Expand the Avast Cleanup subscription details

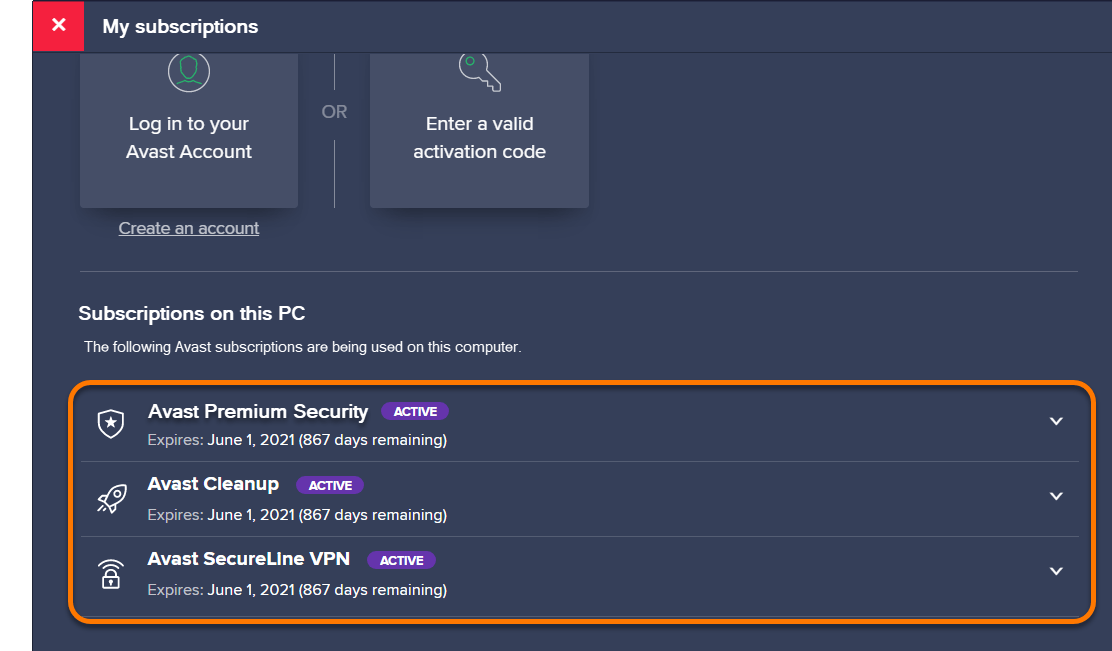pyautogui.click(x=1056, y=496)
